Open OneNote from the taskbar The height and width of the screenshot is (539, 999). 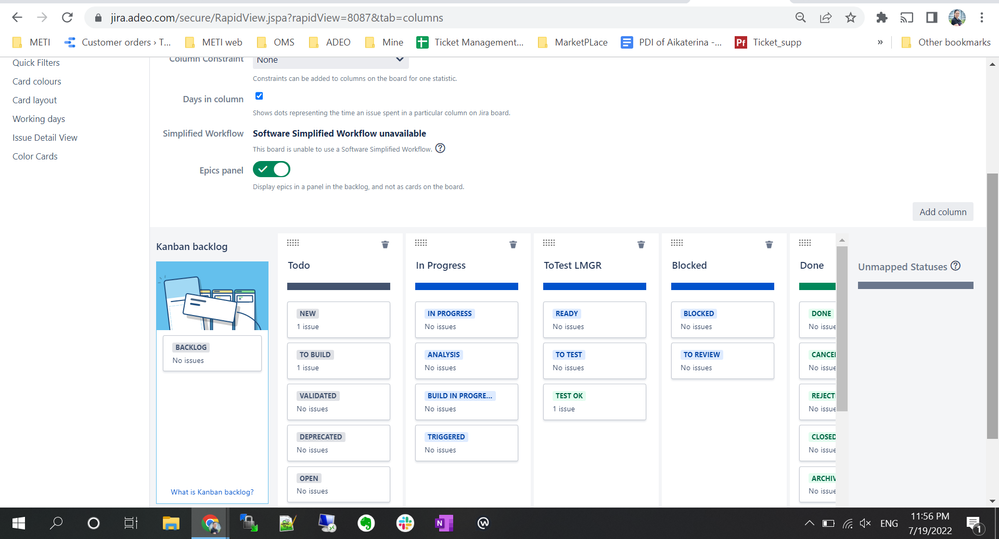pos(443,523)
